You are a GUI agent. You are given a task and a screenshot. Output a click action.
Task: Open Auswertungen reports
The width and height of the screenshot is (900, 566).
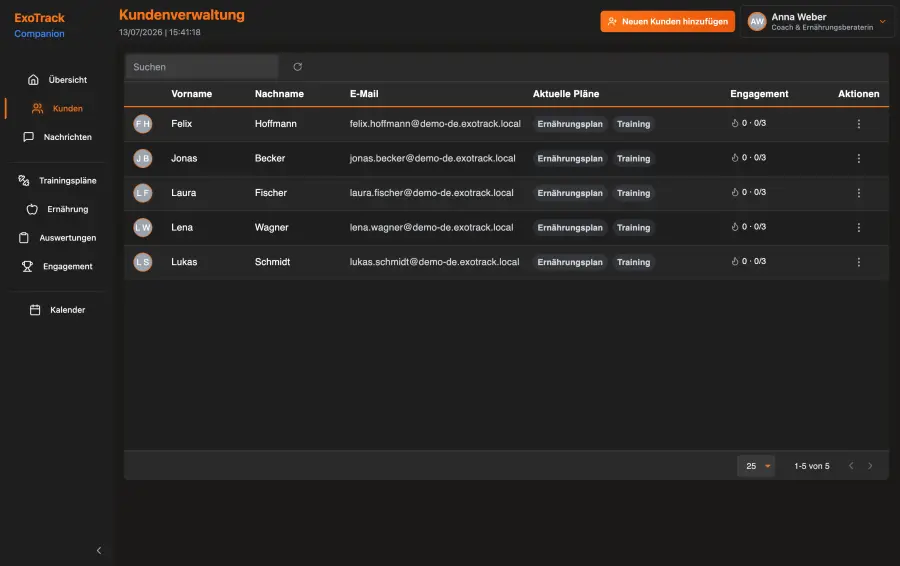click(x=57, y=238)
